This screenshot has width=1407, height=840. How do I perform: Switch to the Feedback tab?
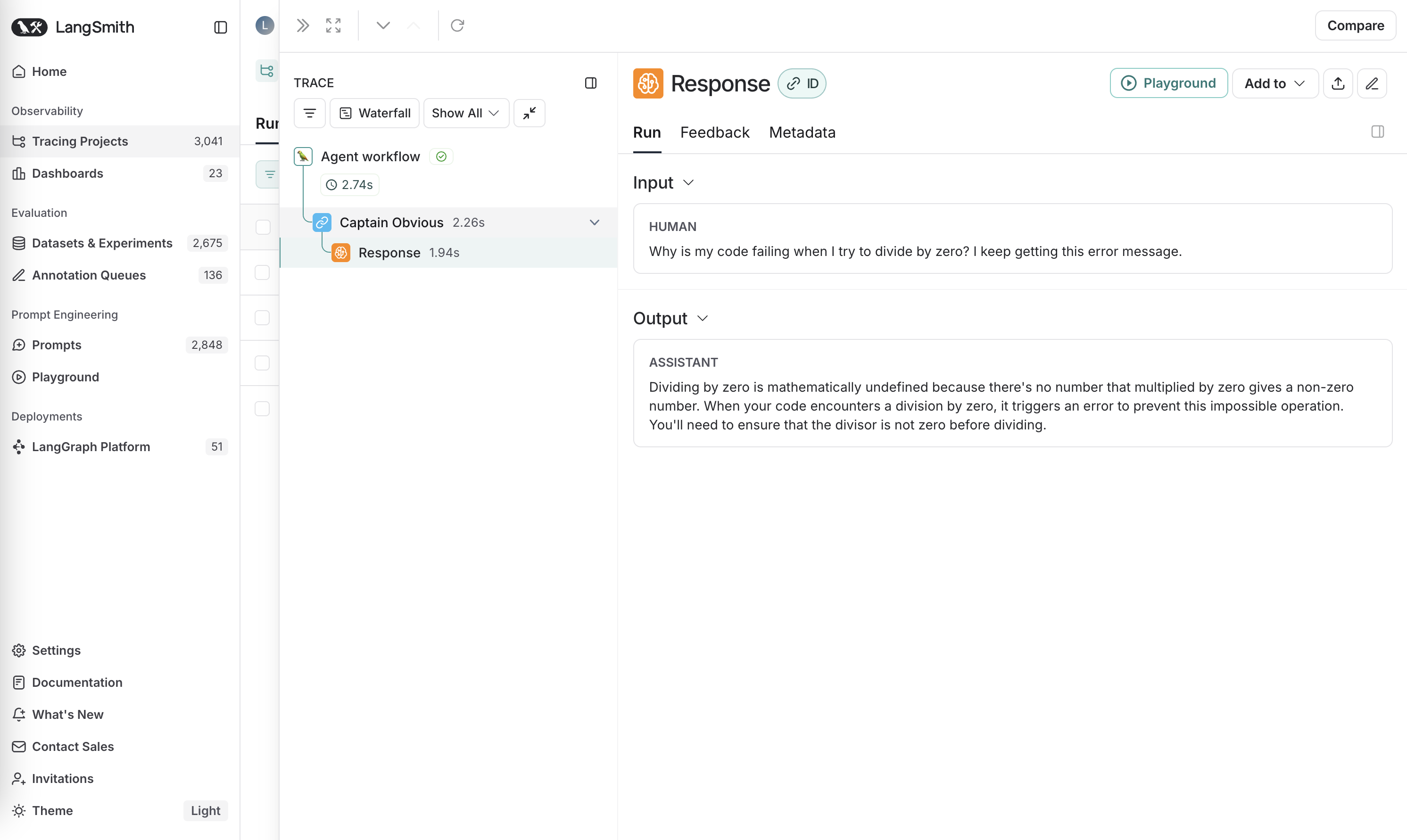coord(715,132)
